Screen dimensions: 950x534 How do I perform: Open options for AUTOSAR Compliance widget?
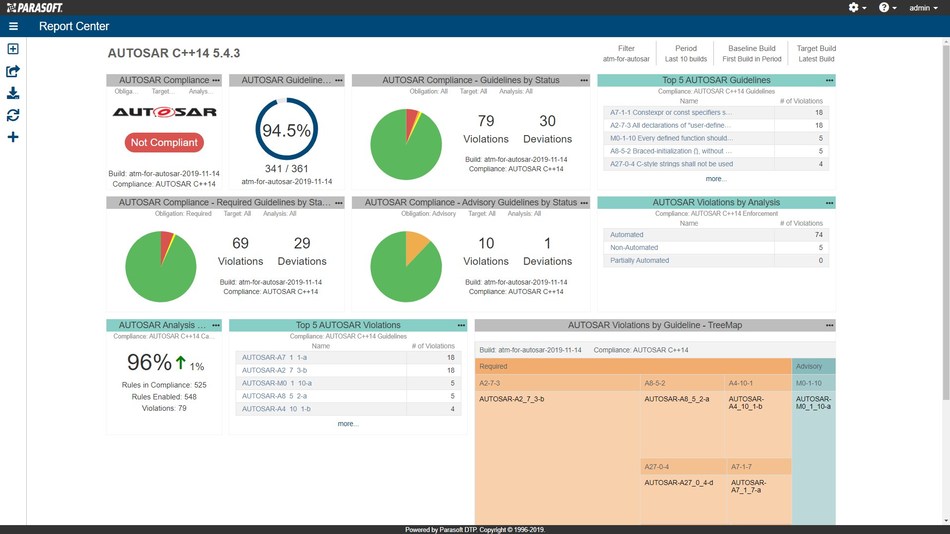tap(216, 80)
